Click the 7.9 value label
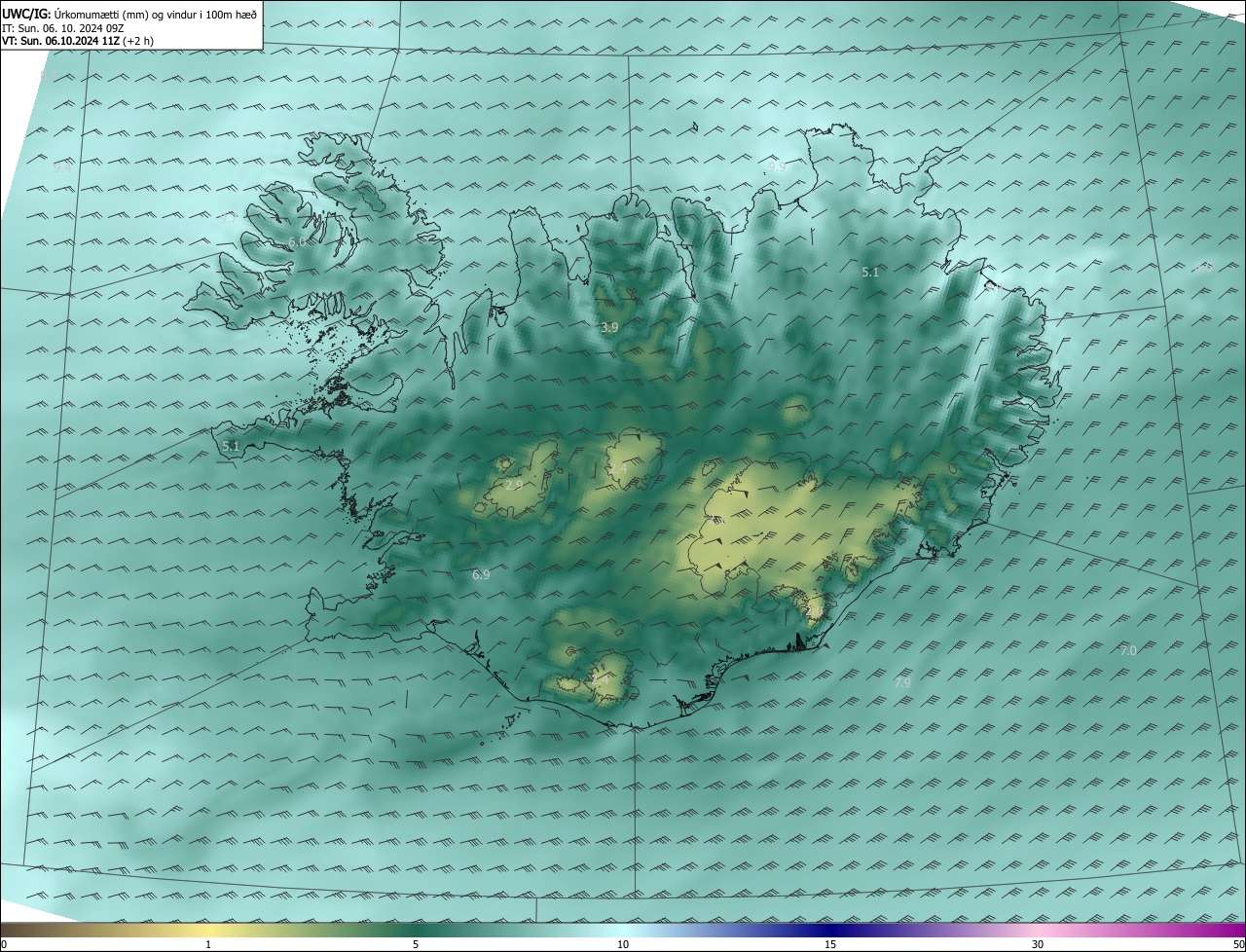1246x952 pixels. (x=902, y=683)
